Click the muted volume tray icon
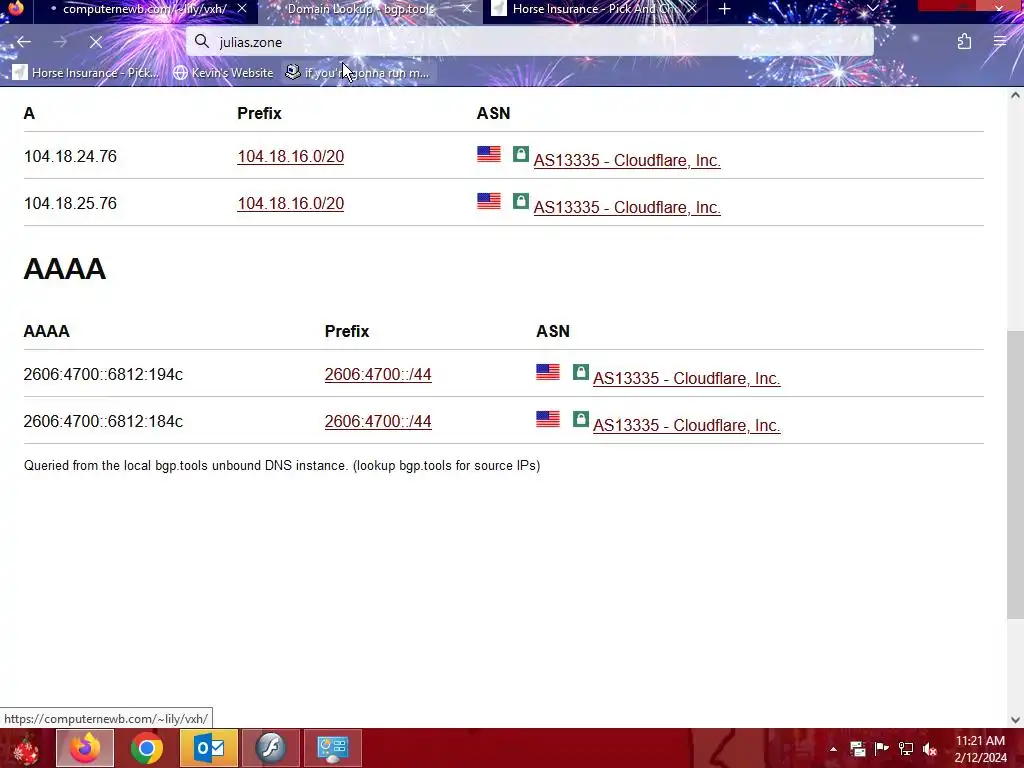Image resolution: width=1024 pixels, height=768 pixels. (930, 749)
